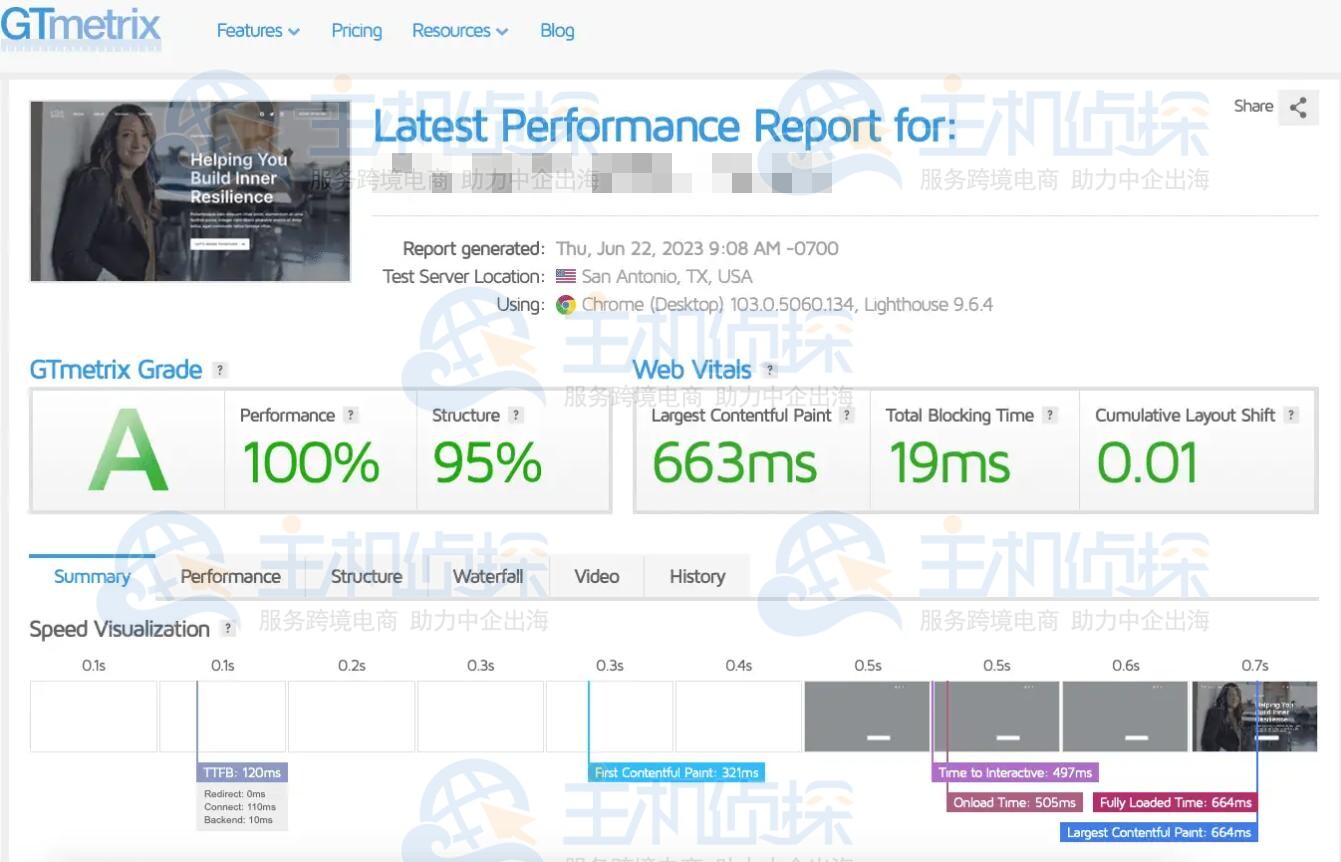This screenshot has width=1341, height=862.
Task: Open the Pricing page
Action: pos(357,31)
